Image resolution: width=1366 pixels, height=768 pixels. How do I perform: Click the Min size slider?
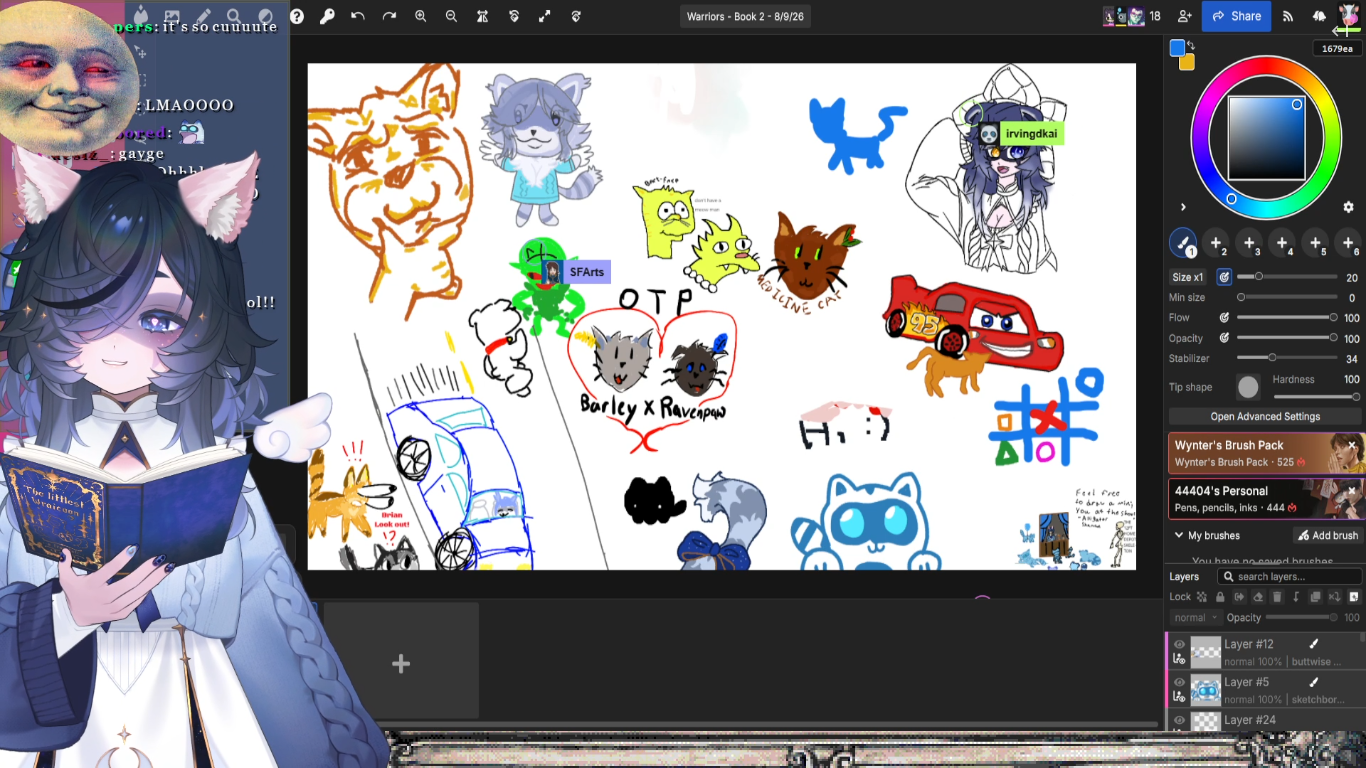point(1285,298)
